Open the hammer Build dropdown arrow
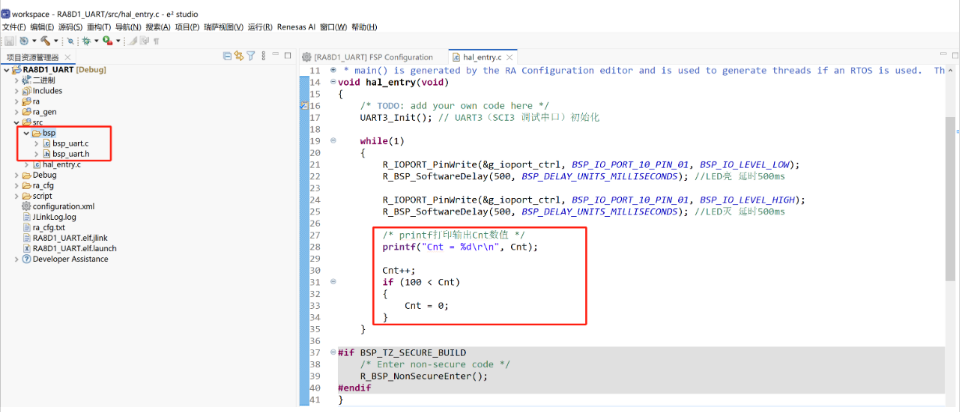960x412 pixels. (56, 41)
